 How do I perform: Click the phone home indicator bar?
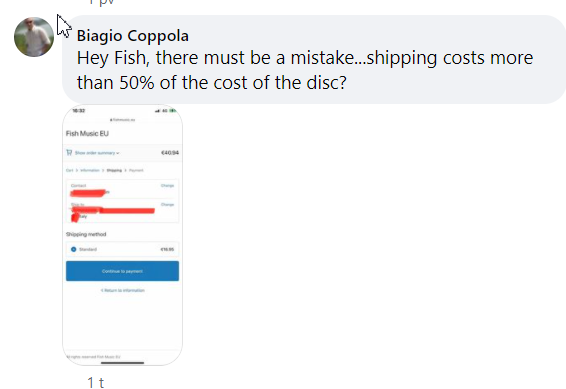click(x=122, y=363)
